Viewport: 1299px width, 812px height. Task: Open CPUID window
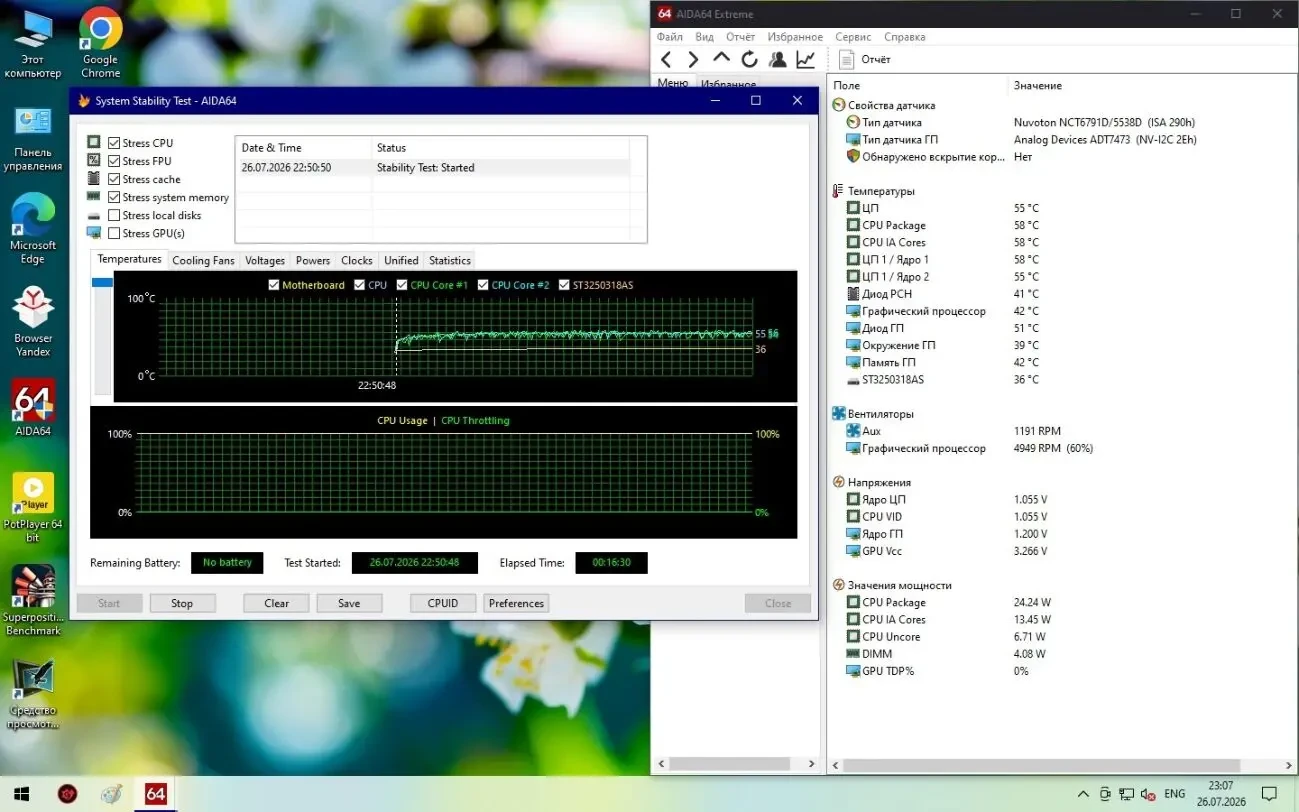[443, 603]
